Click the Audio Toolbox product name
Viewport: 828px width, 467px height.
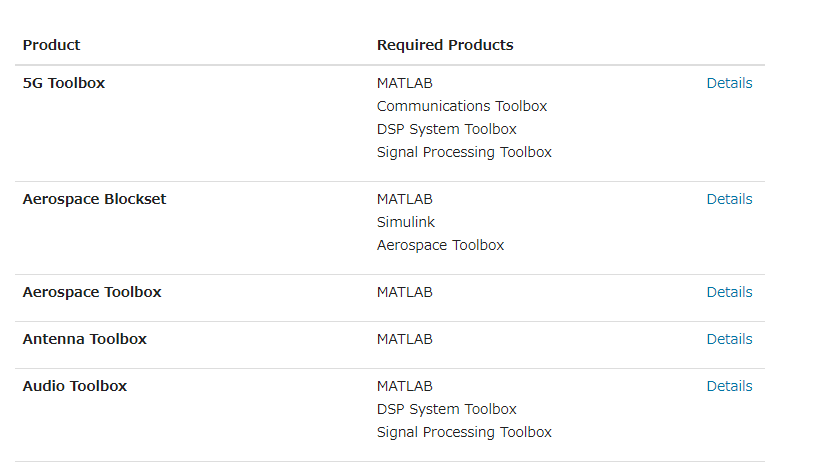tap(75, 386)
